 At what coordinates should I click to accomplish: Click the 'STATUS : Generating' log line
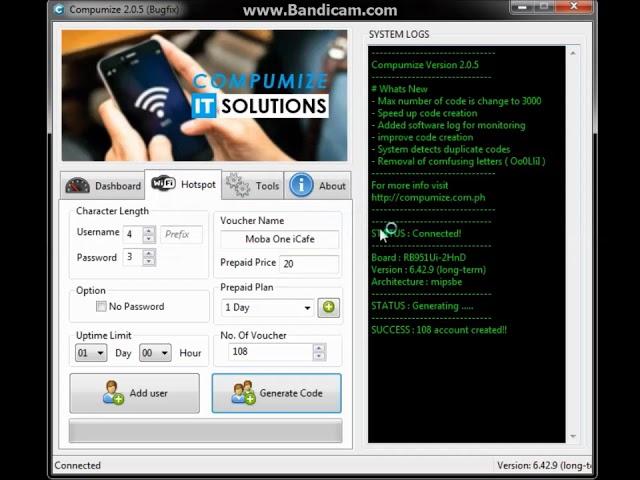point(422,306)
